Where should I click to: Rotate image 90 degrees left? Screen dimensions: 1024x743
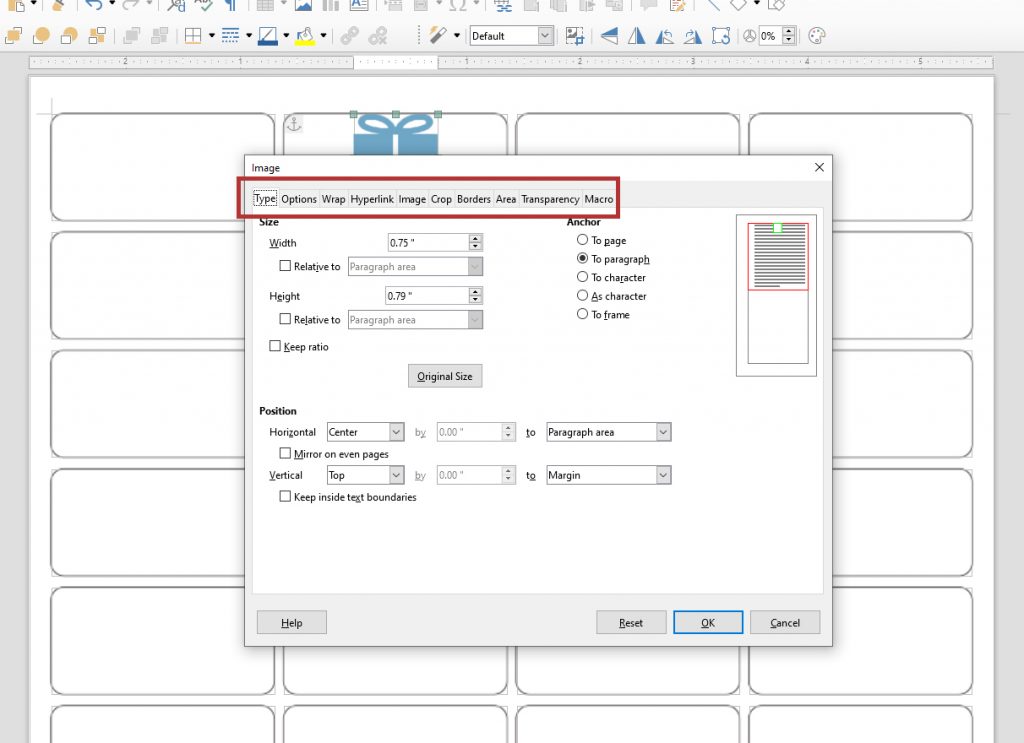tap(664, 36)
